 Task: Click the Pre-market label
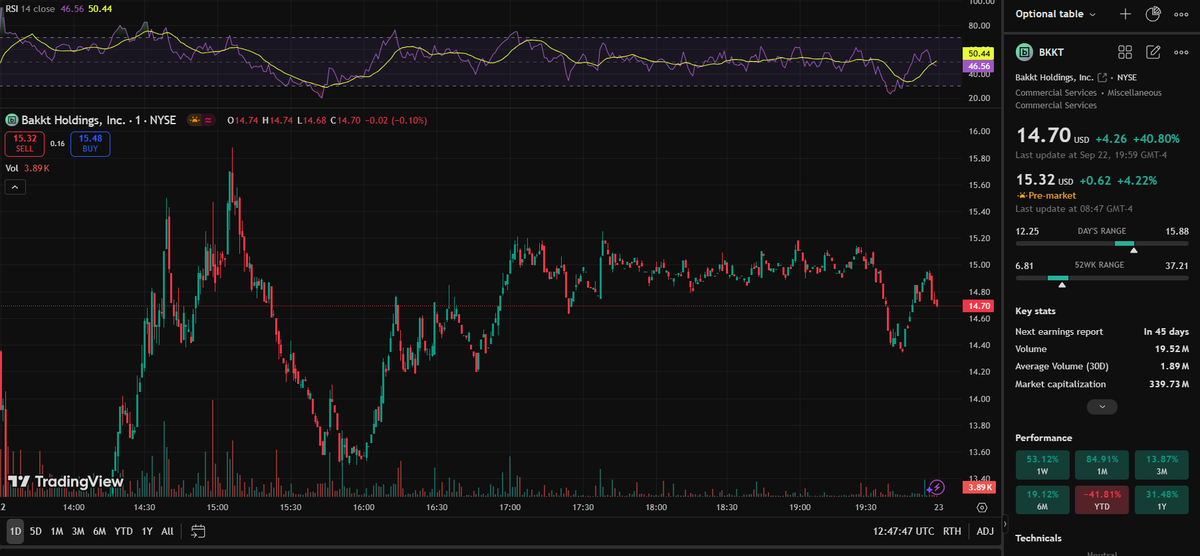(1053, 196)
